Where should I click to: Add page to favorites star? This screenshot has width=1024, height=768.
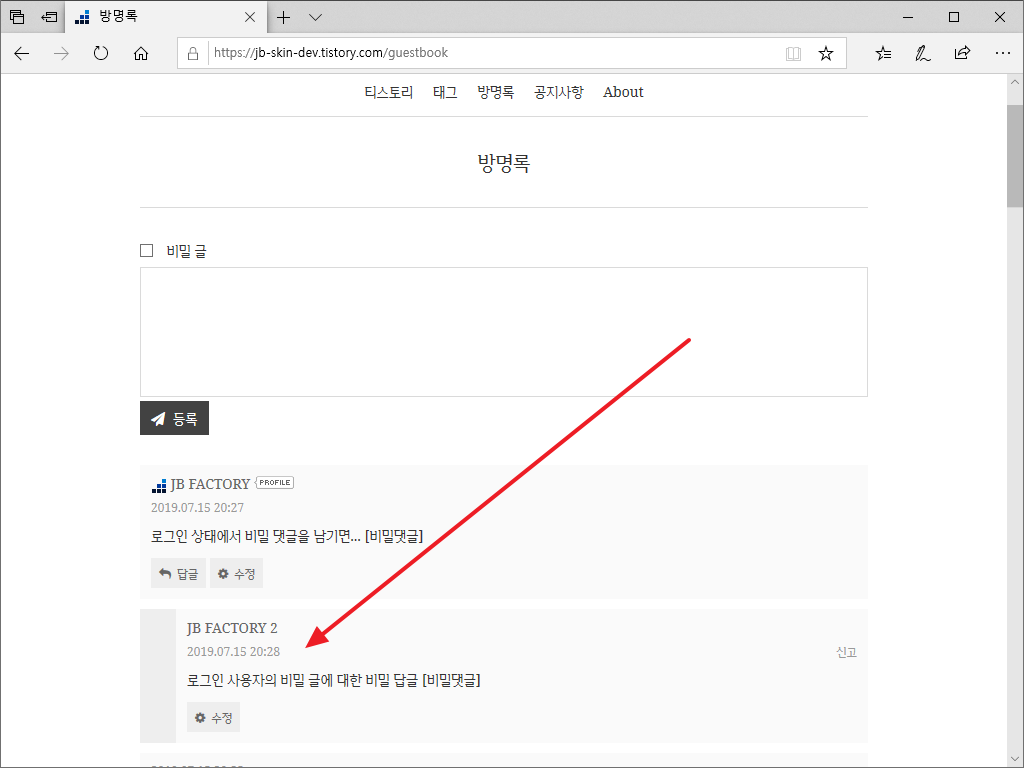(x=825, y=54)
